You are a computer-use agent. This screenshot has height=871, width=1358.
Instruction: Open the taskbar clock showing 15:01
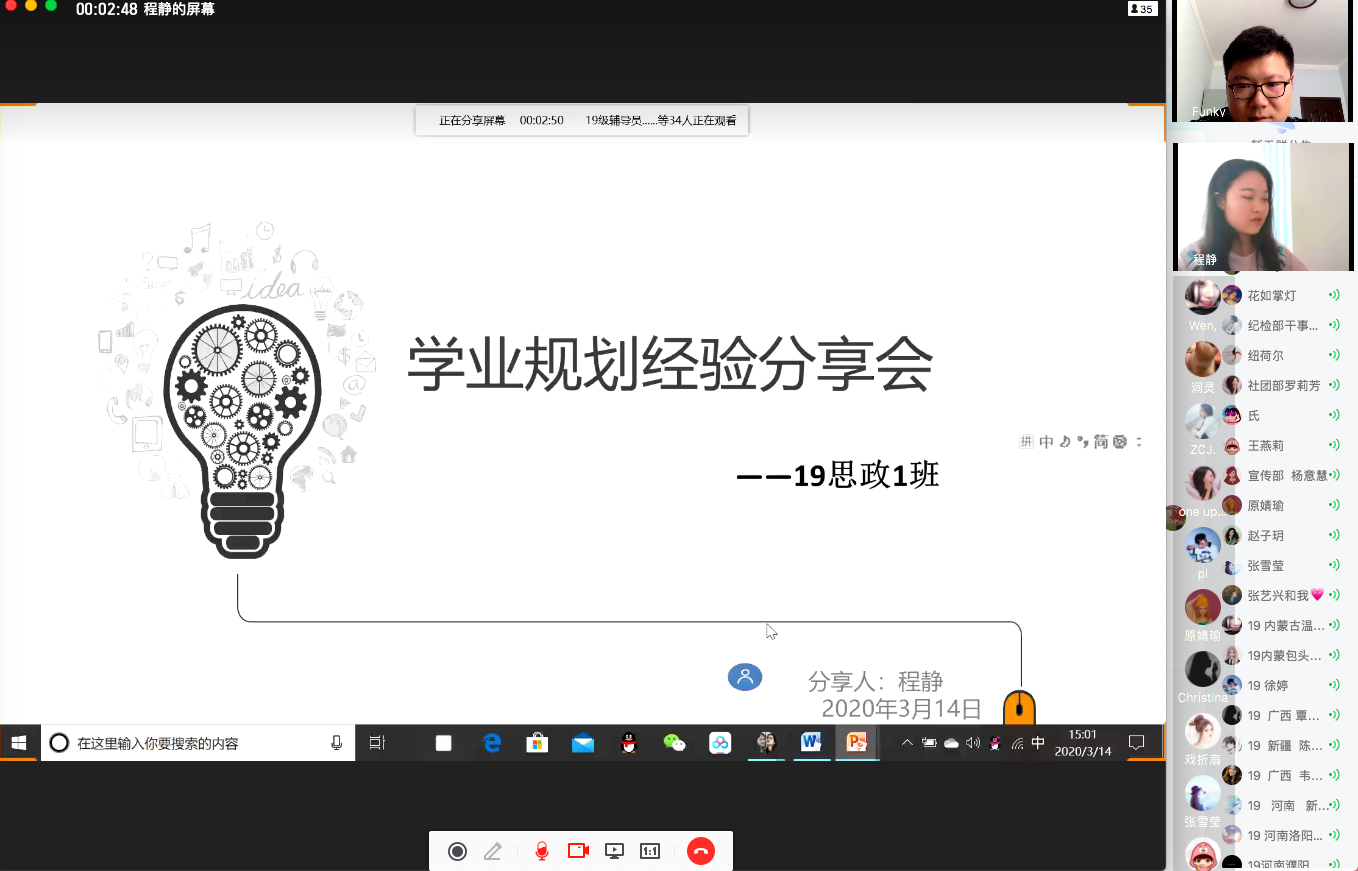click(1082, 742)
